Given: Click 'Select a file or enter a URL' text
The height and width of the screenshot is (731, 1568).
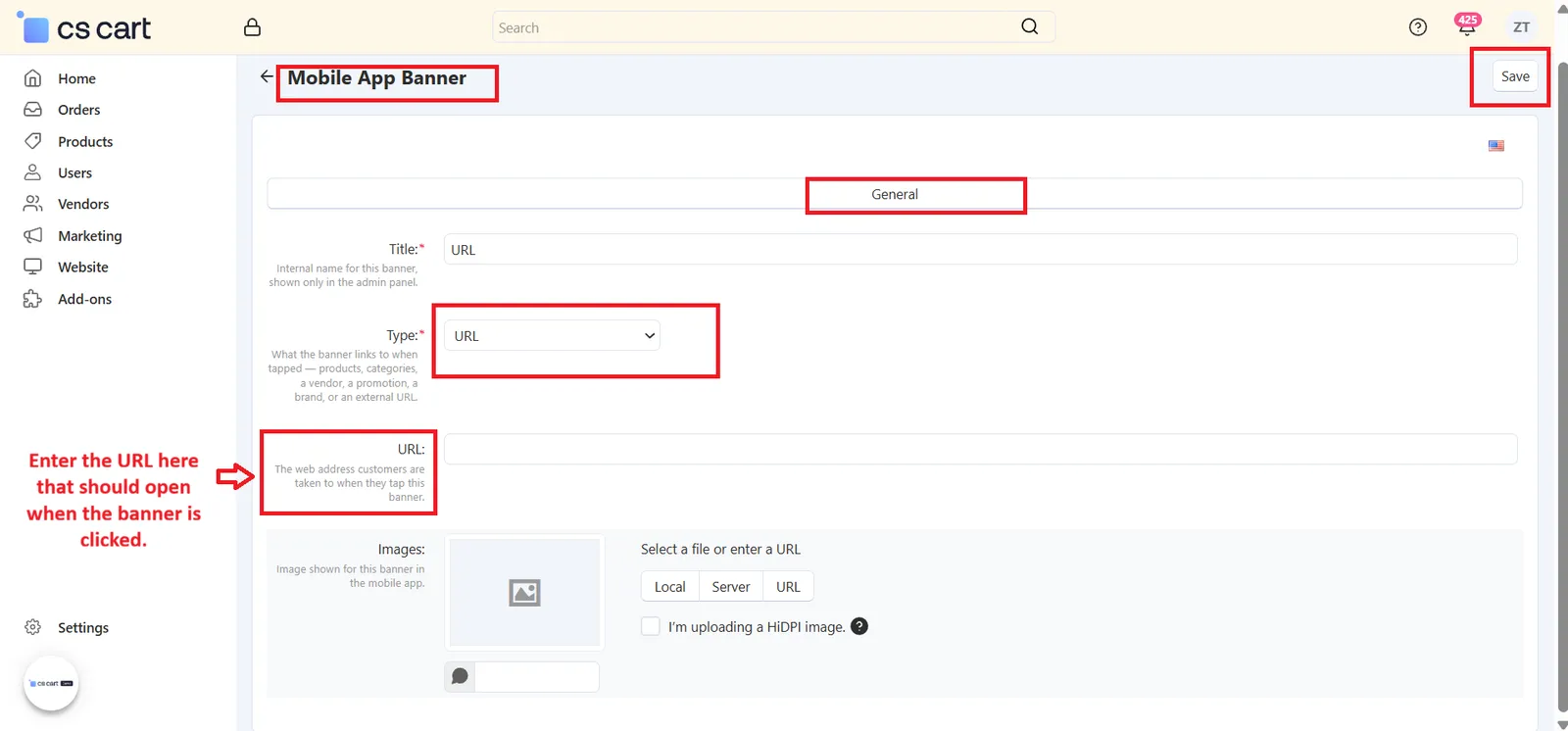Looking at the screenshot, I should point(720,549).
